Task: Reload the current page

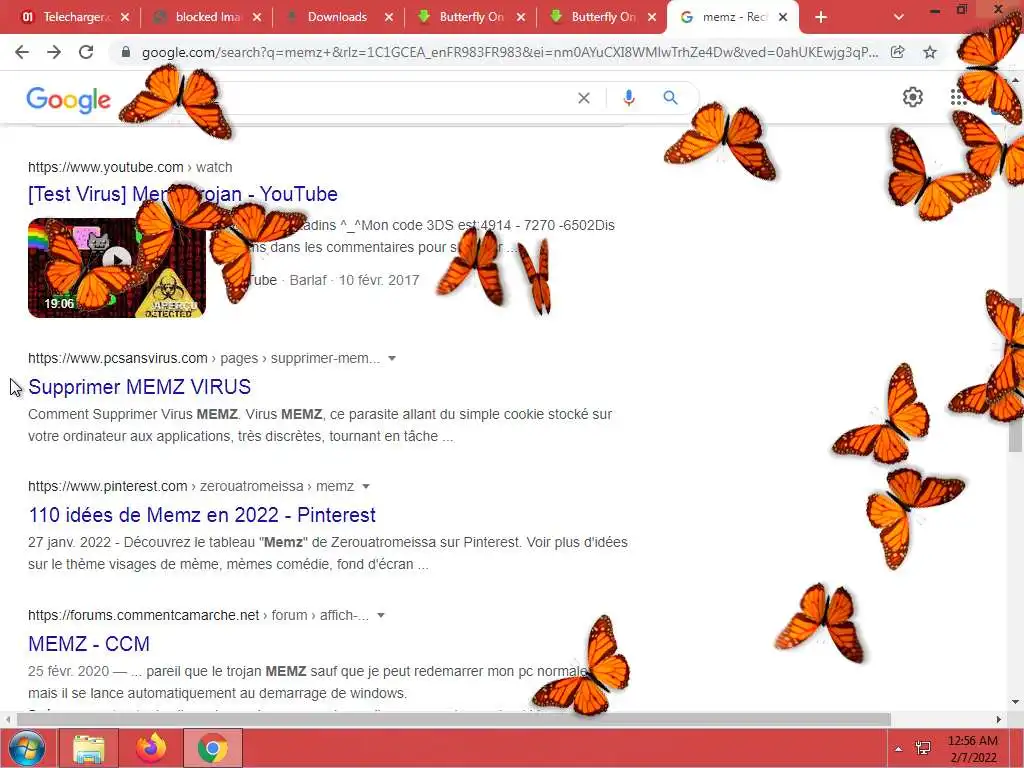Action: (x=86, y=52)
